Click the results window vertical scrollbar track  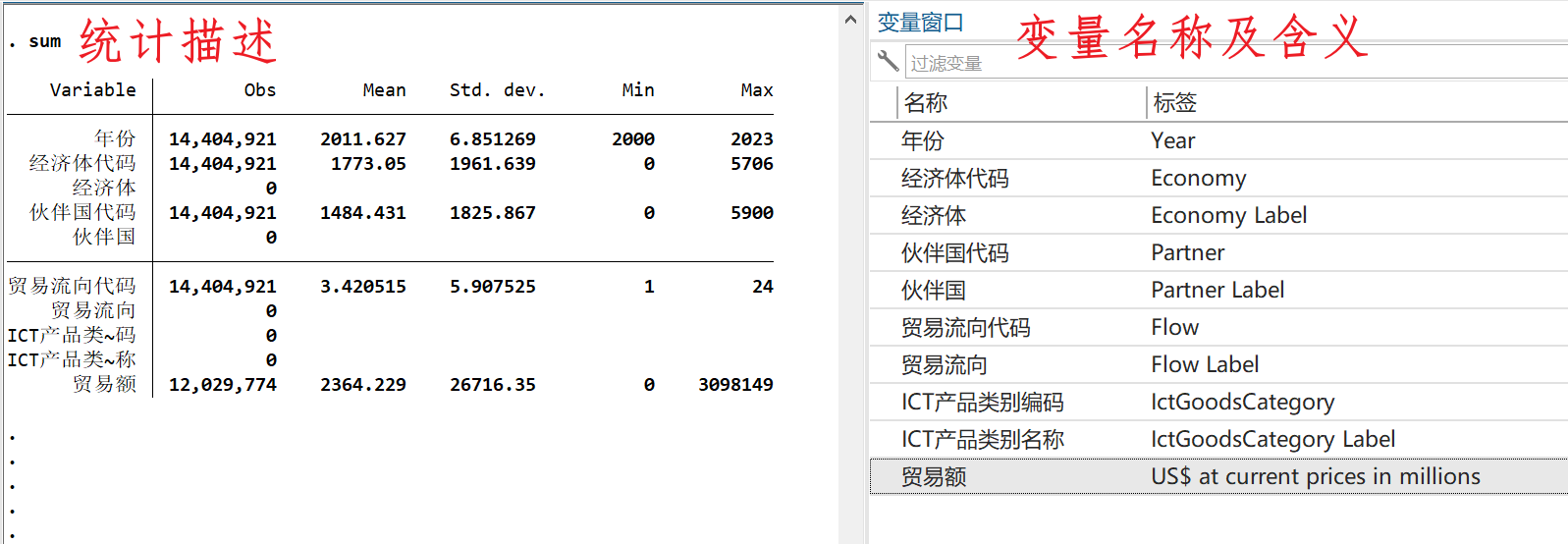click(850, 295)
